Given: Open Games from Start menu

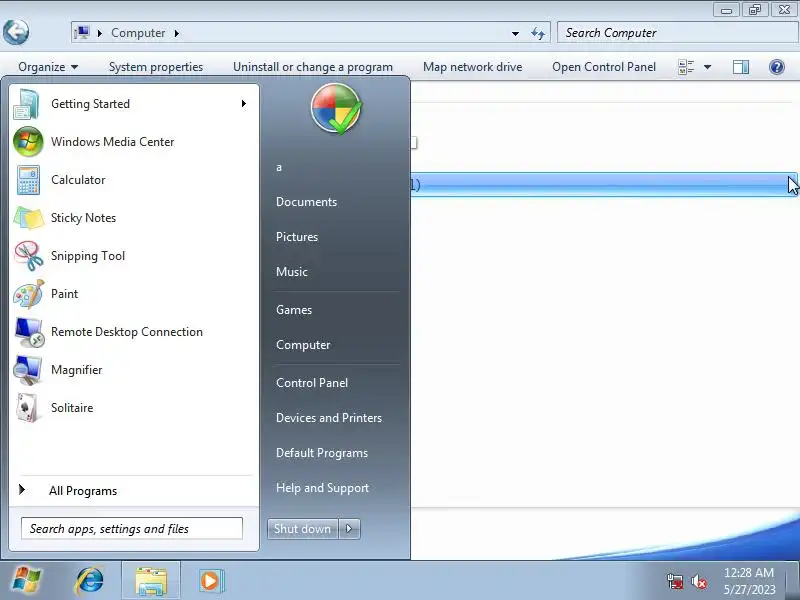Looking at the screenshot, I should coord(294,310).
